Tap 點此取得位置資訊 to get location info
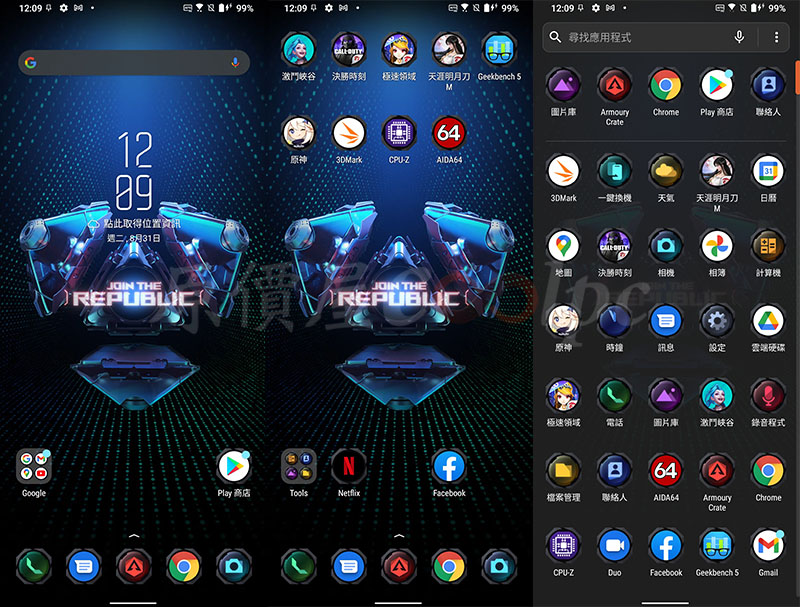Viewport: 800px width, 607px height. [x=144, y=225]
